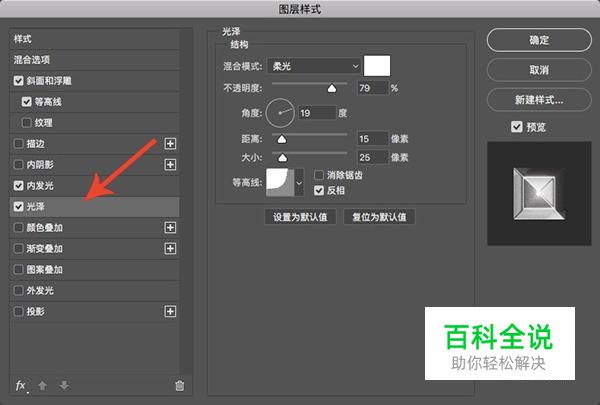The image size is (600, 405).
Task: Open Blending Options (混合选项) section
Action: [x=94, y=60]
